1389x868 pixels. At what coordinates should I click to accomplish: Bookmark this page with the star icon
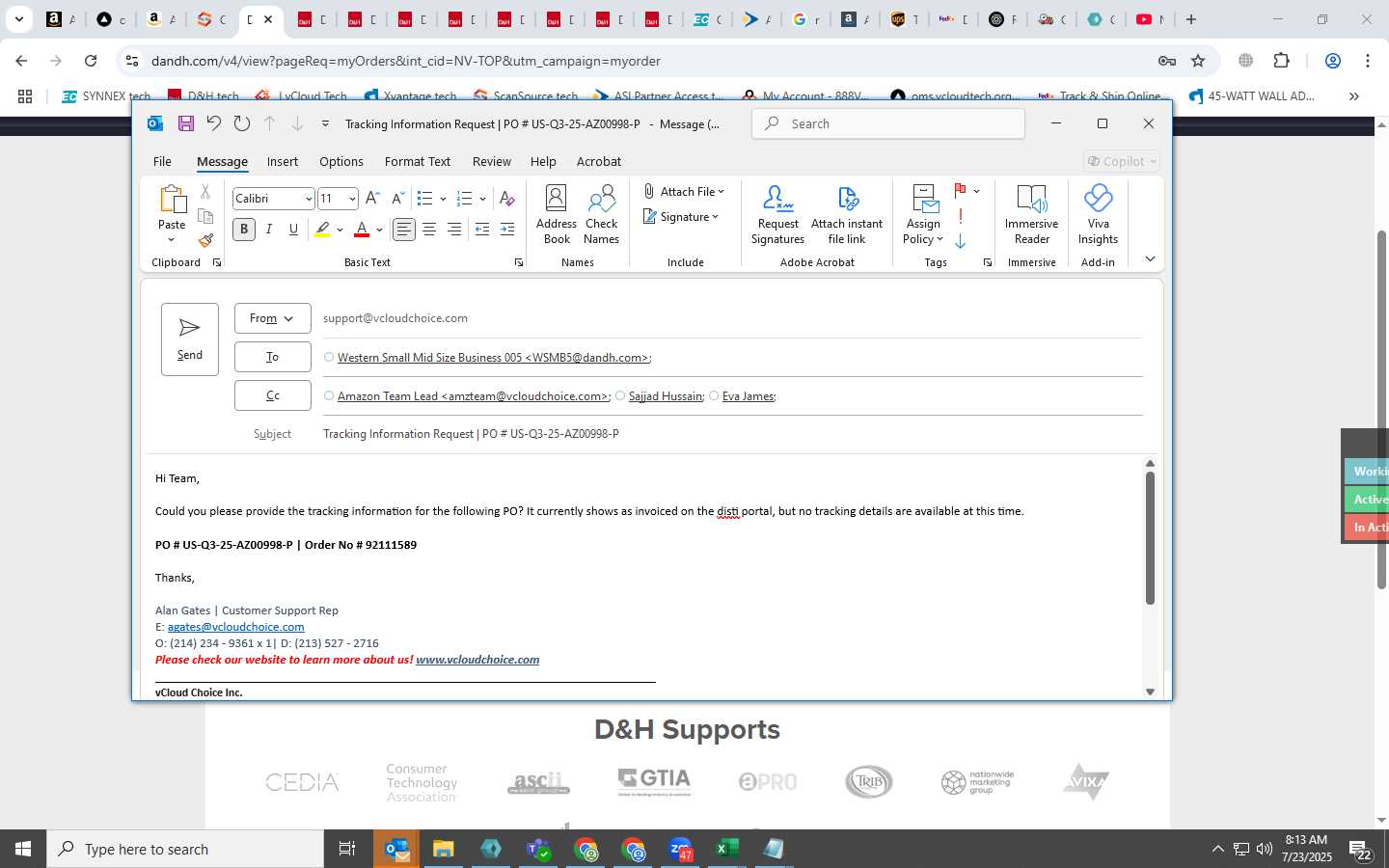click(x=1198, y=61)
